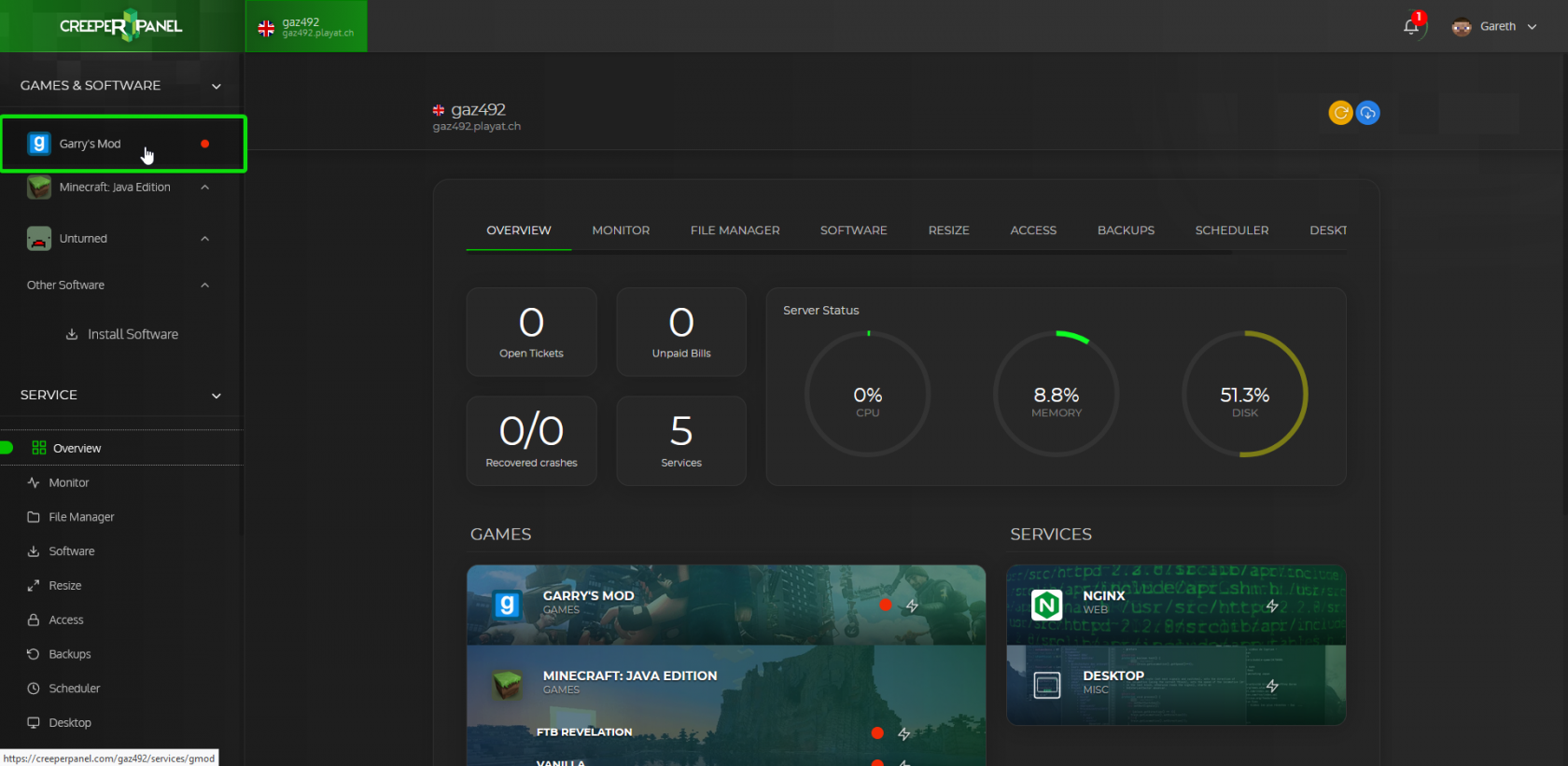The height and width of the screenshot is (766, 1568).
Task: Select Garry's Mod in sidebar list
Action: pos(123,144)
